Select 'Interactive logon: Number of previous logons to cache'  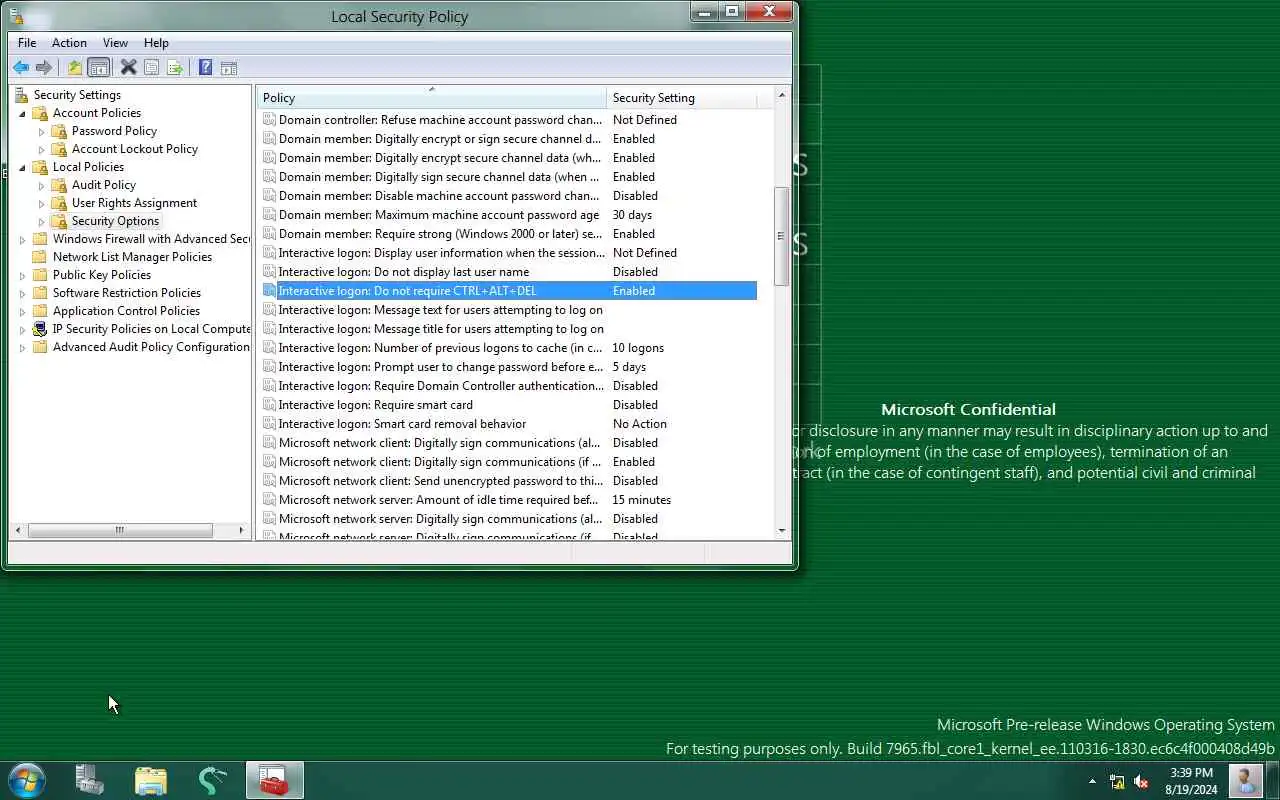point(509,348)
